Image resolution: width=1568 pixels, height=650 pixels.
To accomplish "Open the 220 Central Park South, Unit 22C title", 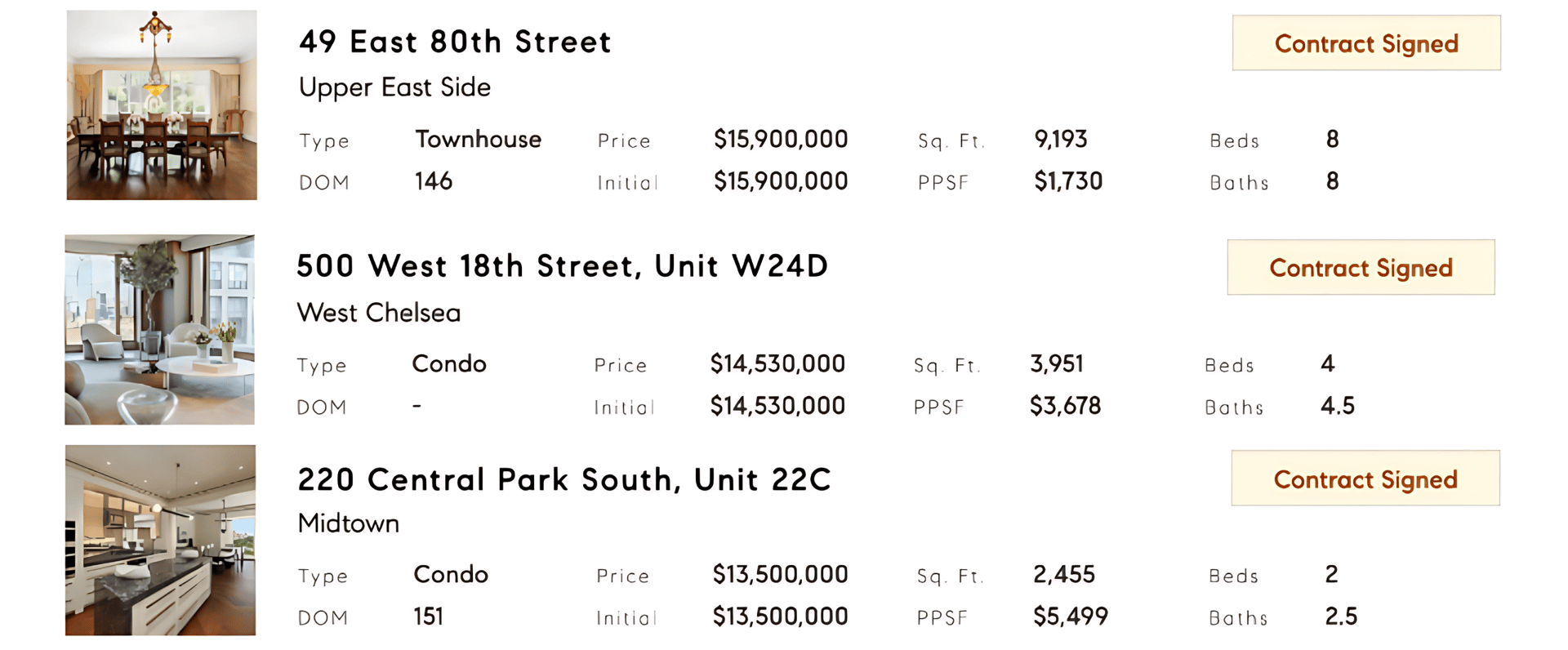I will click(564, 479).
